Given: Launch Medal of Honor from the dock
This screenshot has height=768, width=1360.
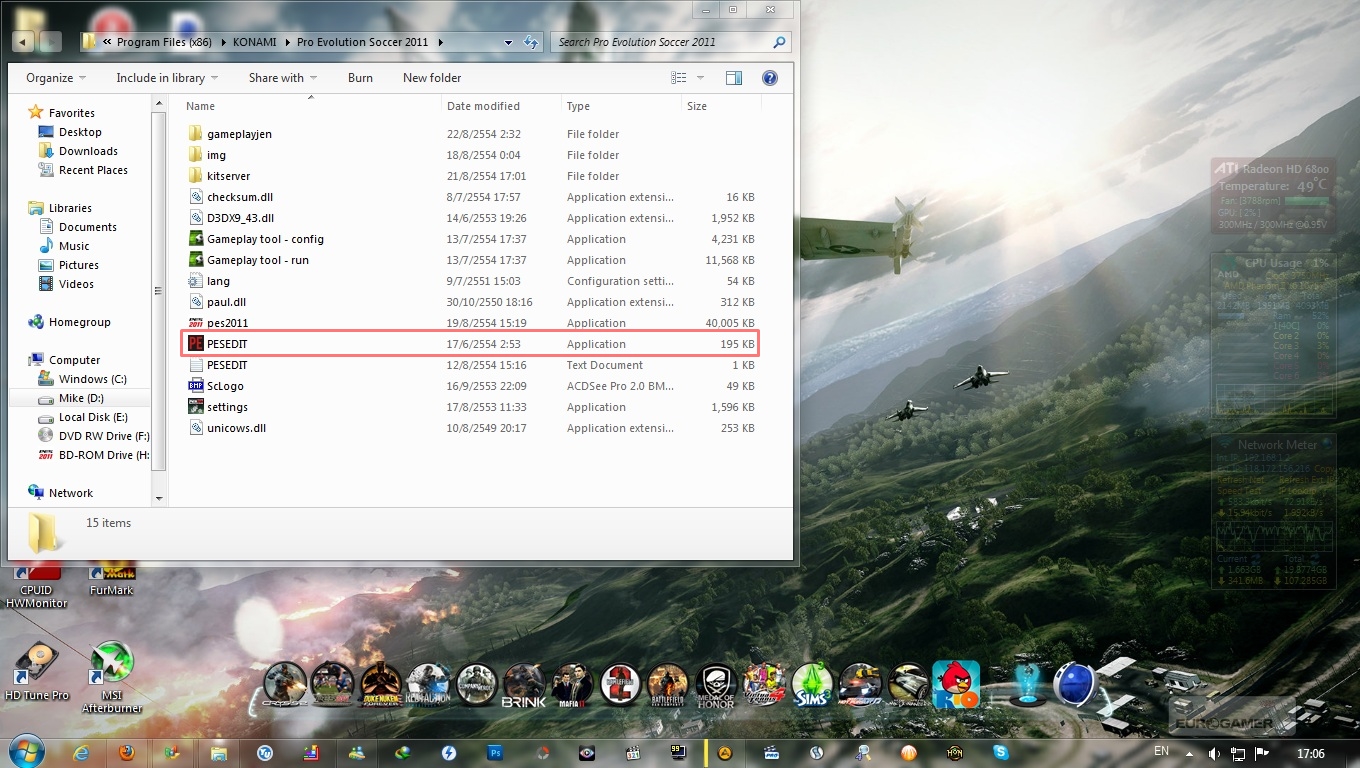Looking at the screenshot, I should click(717, 685).
